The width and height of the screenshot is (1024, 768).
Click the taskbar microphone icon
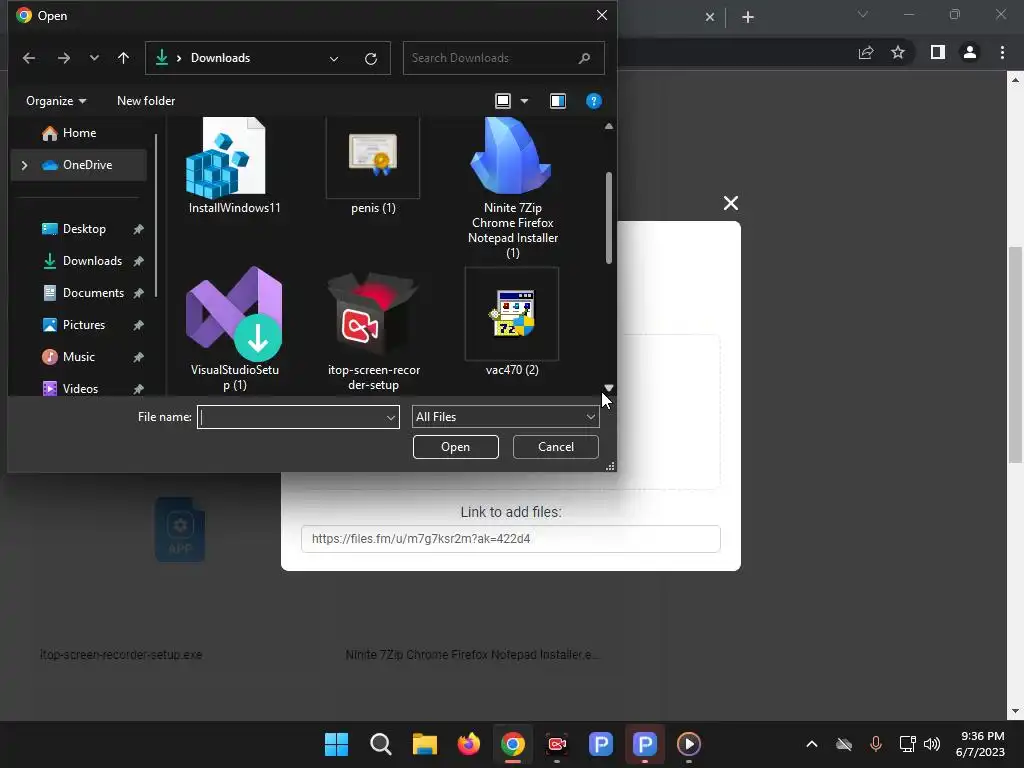876,744
